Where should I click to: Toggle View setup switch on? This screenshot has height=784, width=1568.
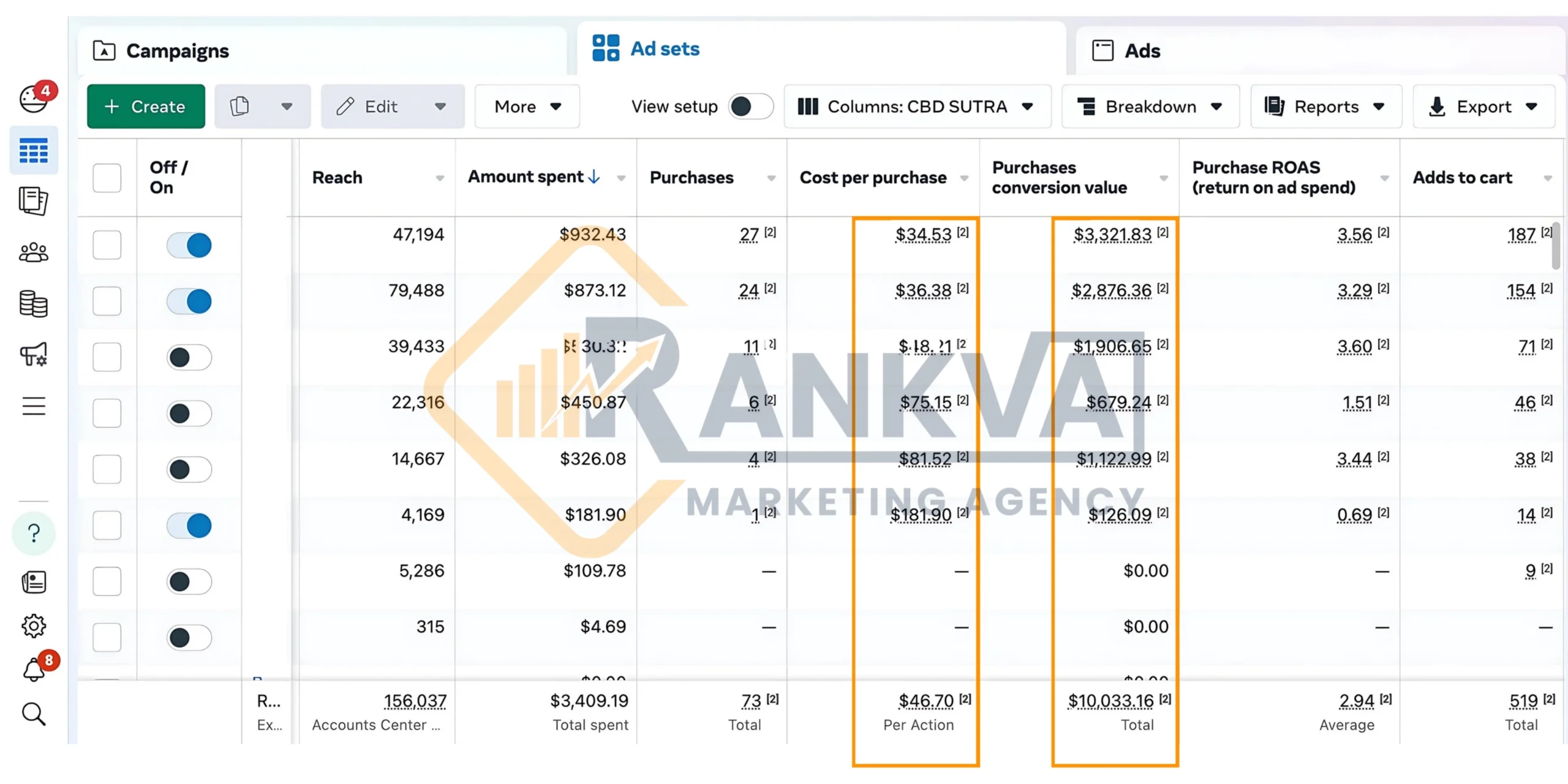click(x=750, y=106)
